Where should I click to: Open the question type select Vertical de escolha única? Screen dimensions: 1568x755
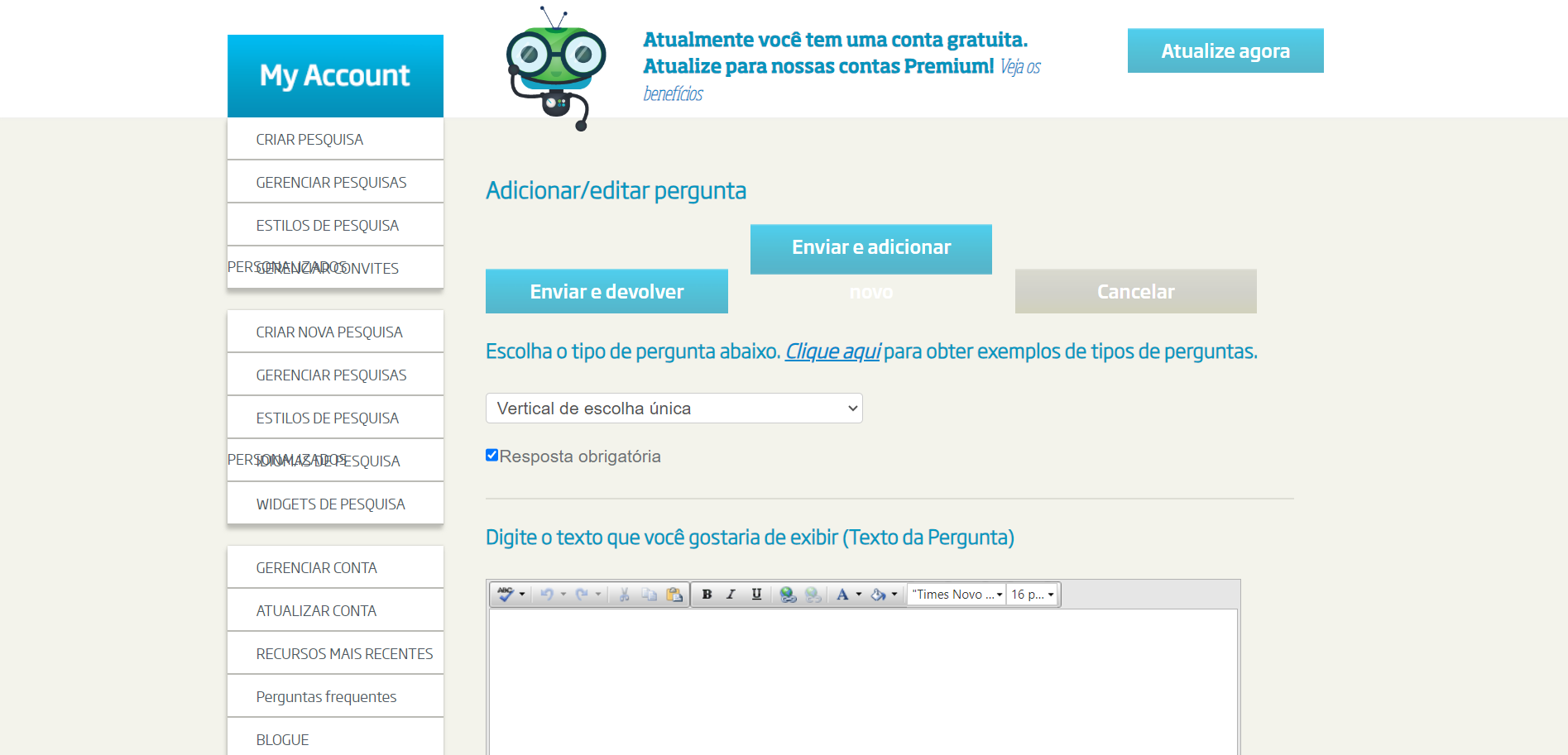coord(674,409)
